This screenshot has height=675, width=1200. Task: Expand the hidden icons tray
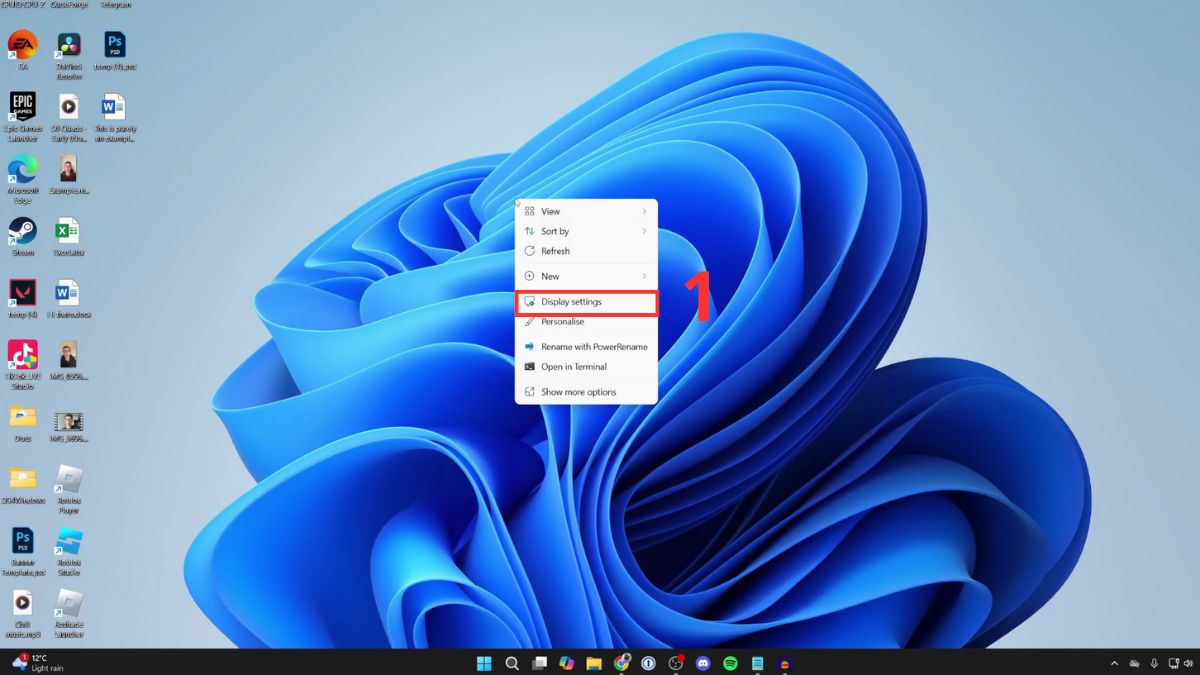(x=1114, y=662)
